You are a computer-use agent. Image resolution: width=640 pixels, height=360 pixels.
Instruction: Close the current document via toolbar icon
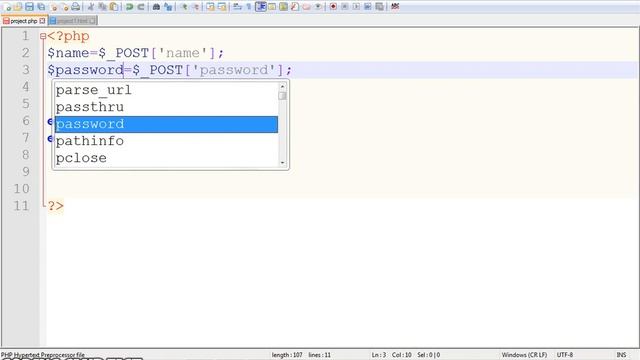[54, 7]
